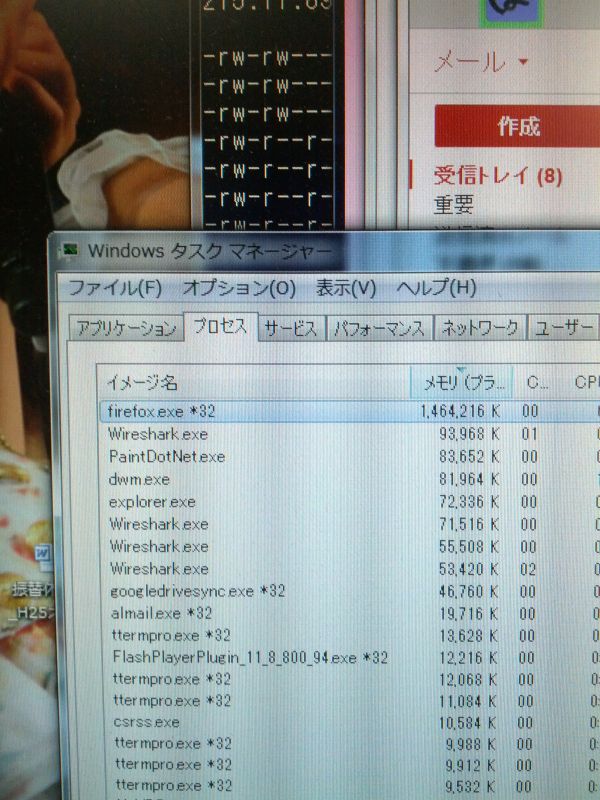This screenshot has height=800, width=600.
Task: Open the Word document icon on desktop
Action: click(x=43, y=556)
